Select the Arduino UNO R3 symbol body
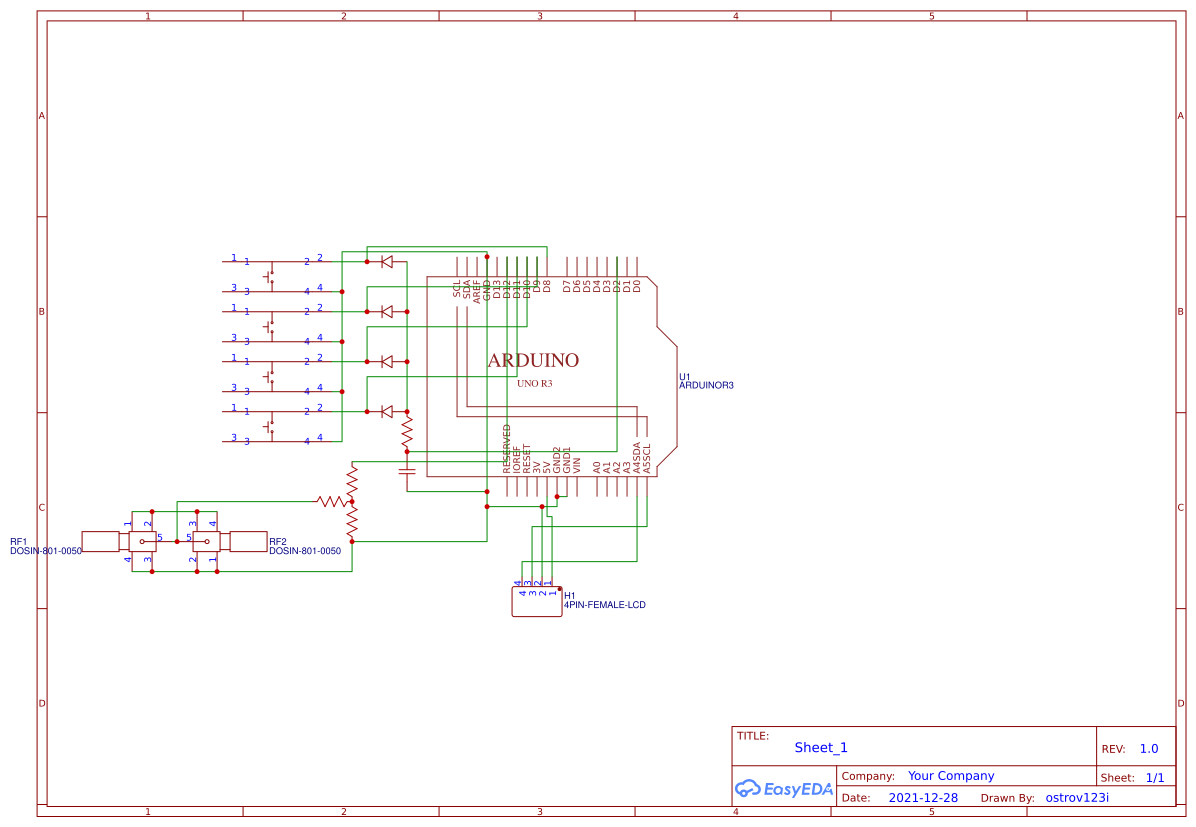The height and width of the screenshot is (827, 1196). 535,360
